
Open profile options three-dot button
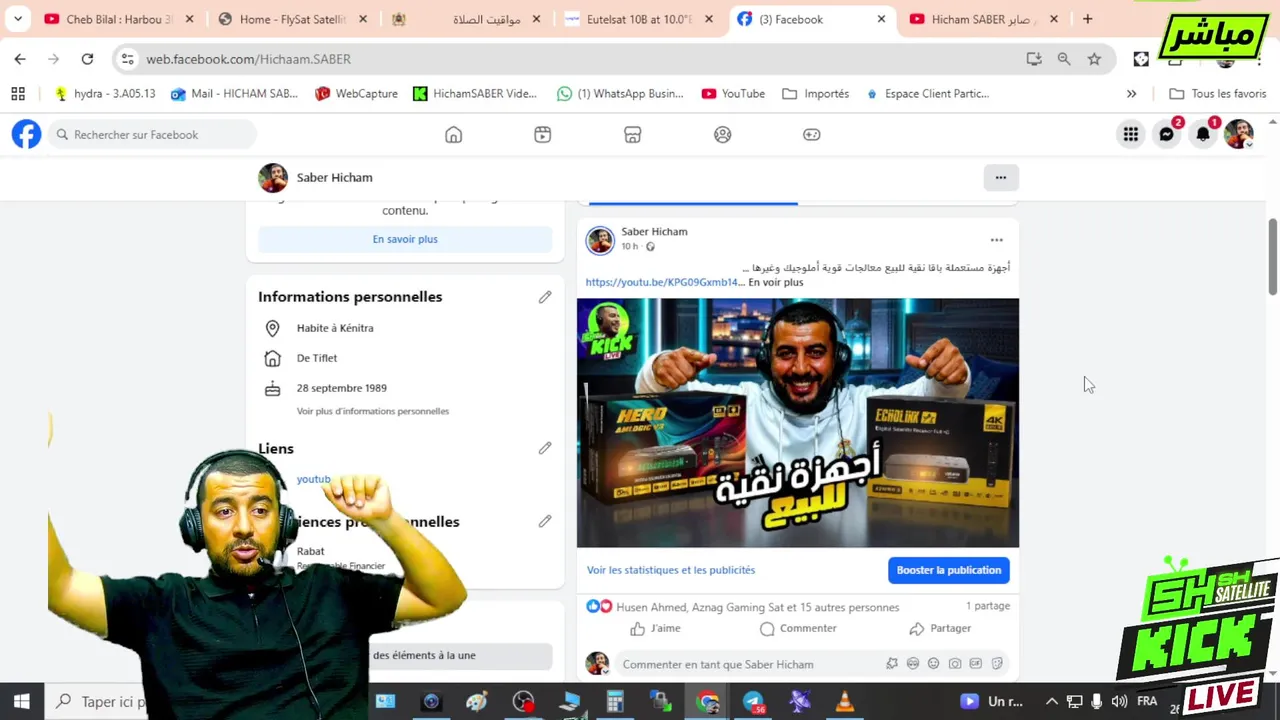click(x=1001, y=178)
